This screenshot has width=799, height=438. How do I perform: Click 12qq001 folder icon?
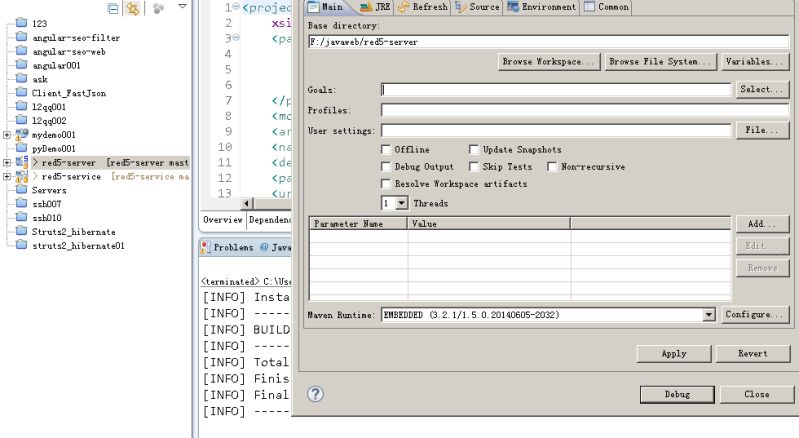pyautogui.click(x=21, y=105)
